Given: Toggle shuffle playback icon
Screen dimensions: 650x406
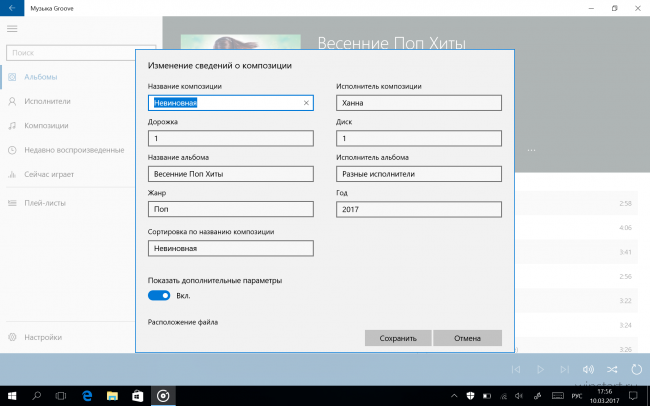Looking at the screenshot, I should [x=612, y=370].
